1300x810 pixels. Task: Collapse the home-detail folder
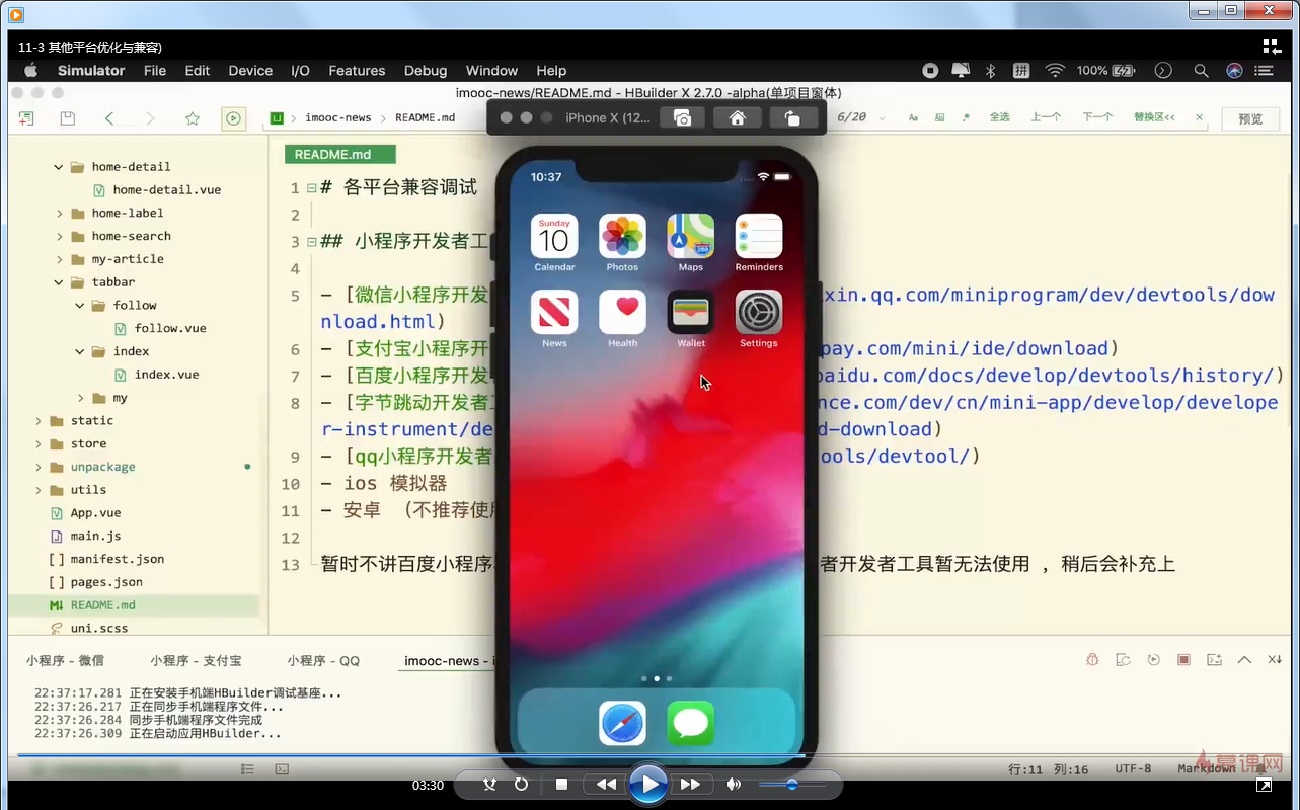coord(59,167)
